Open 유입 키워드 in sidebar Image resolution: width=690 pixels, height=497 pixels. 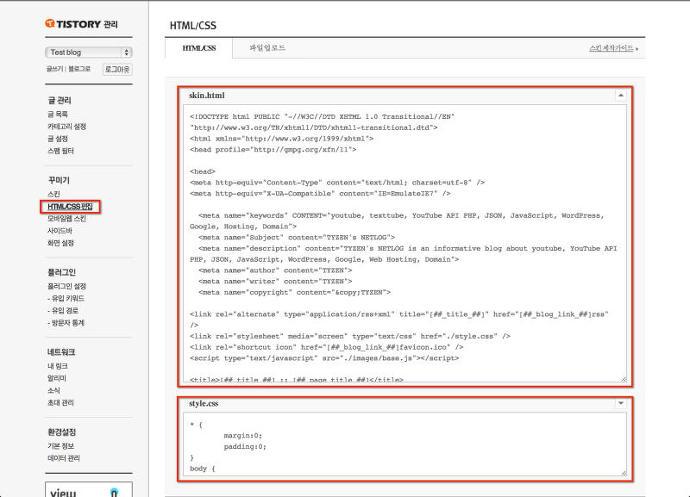66,298
